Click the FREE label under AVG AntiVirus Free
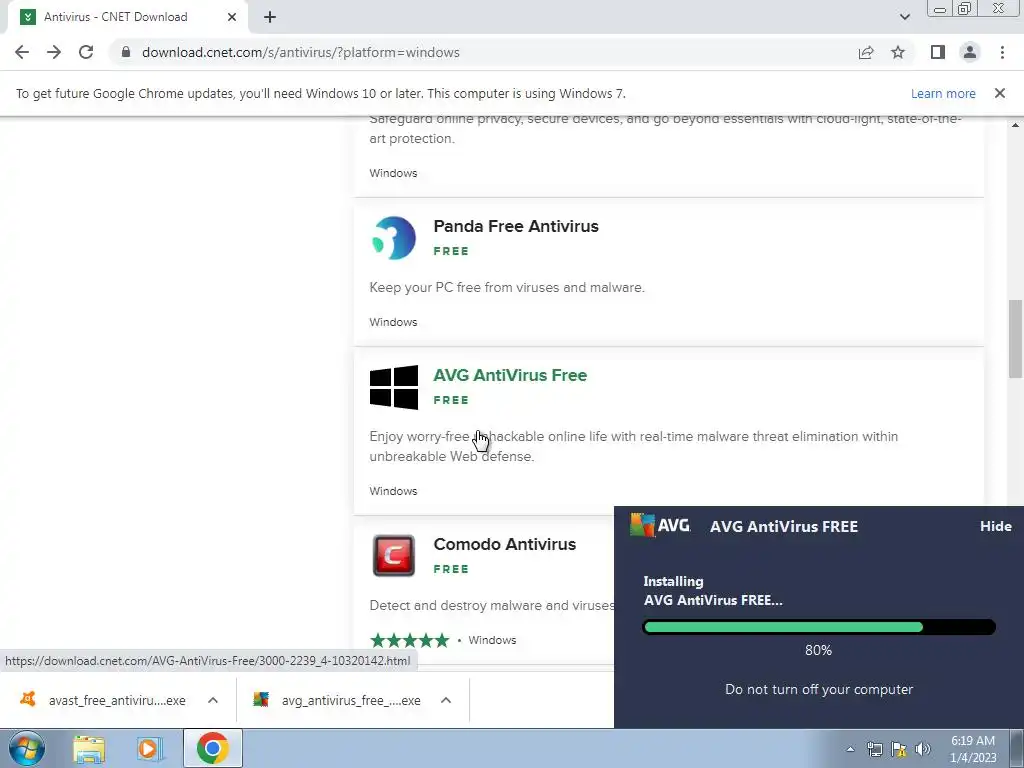This screenshot has width=1024, height=768. (451, 400)
